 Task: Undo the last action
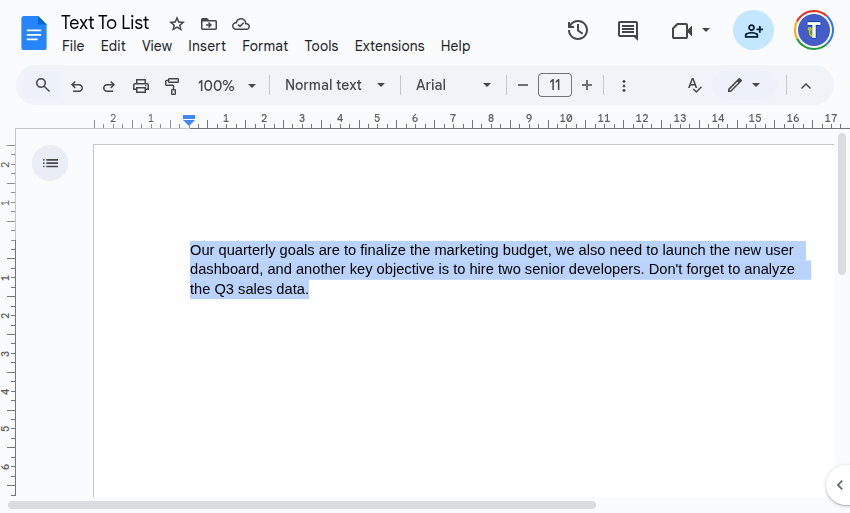coord(77,86)
